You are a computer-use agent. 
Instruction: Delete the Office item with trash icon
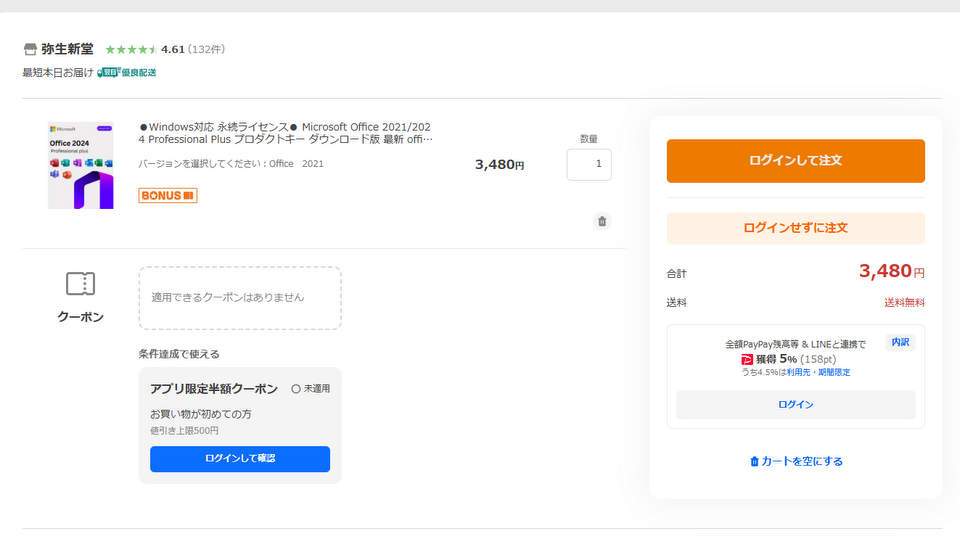point(602,221)
